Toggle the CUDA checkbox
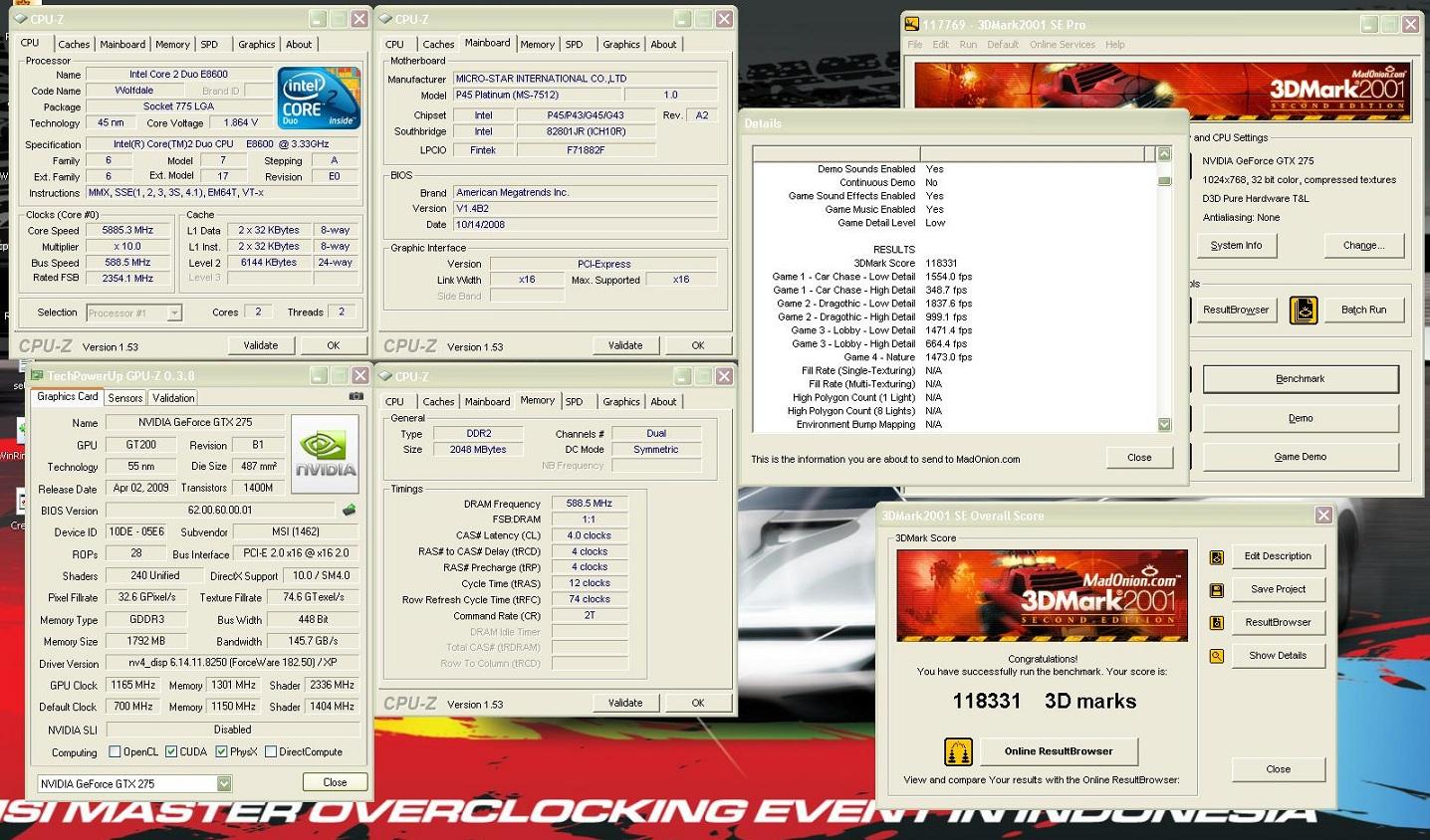 (x=171, y=752)
